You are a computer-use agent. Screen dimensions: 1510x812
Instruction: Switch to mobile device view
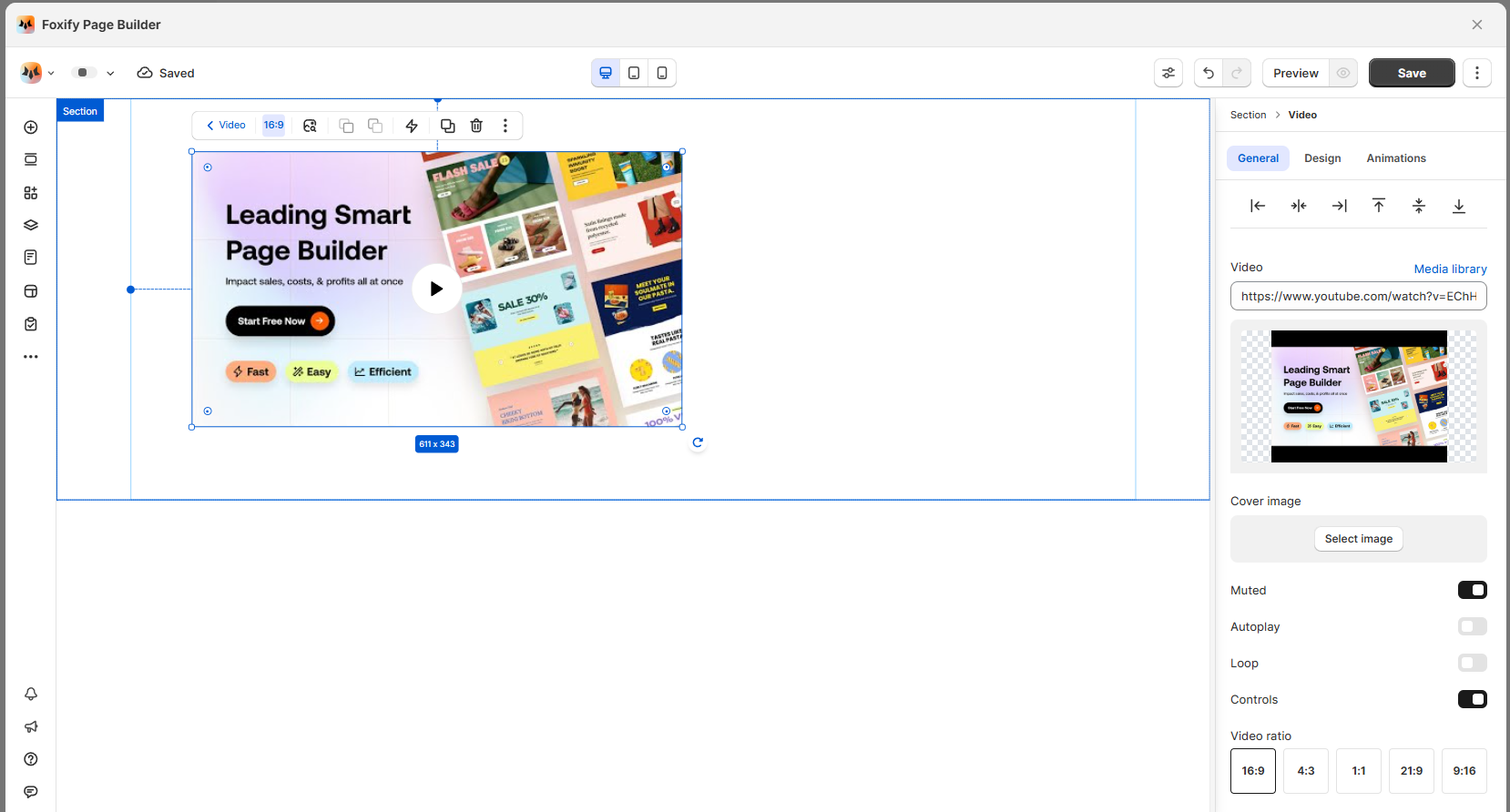click(x=662, y=73)
